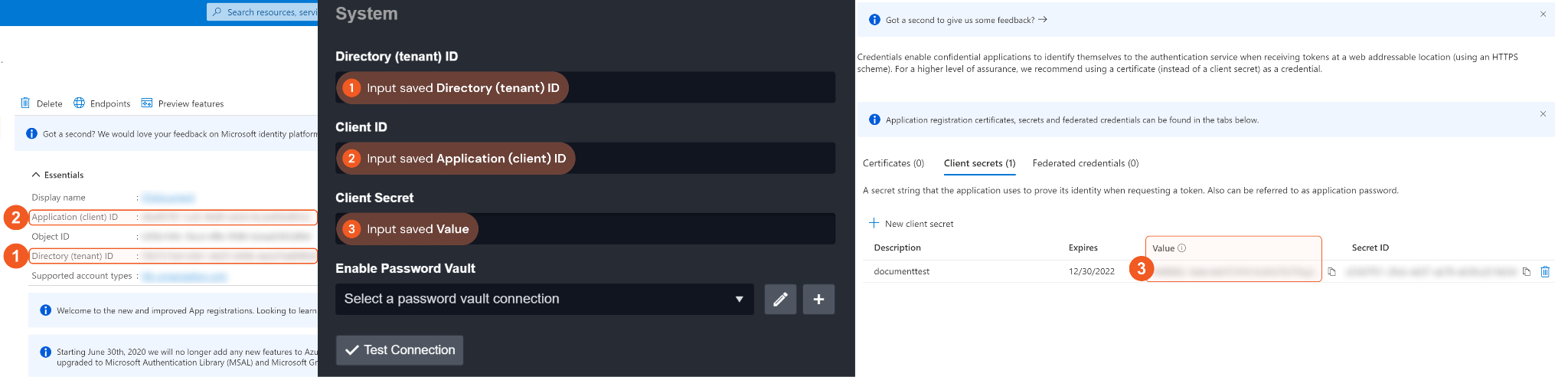Viewport: 1568px width, 377px height.
Task: Collapse the Essentials section
Action: (36, 175)
